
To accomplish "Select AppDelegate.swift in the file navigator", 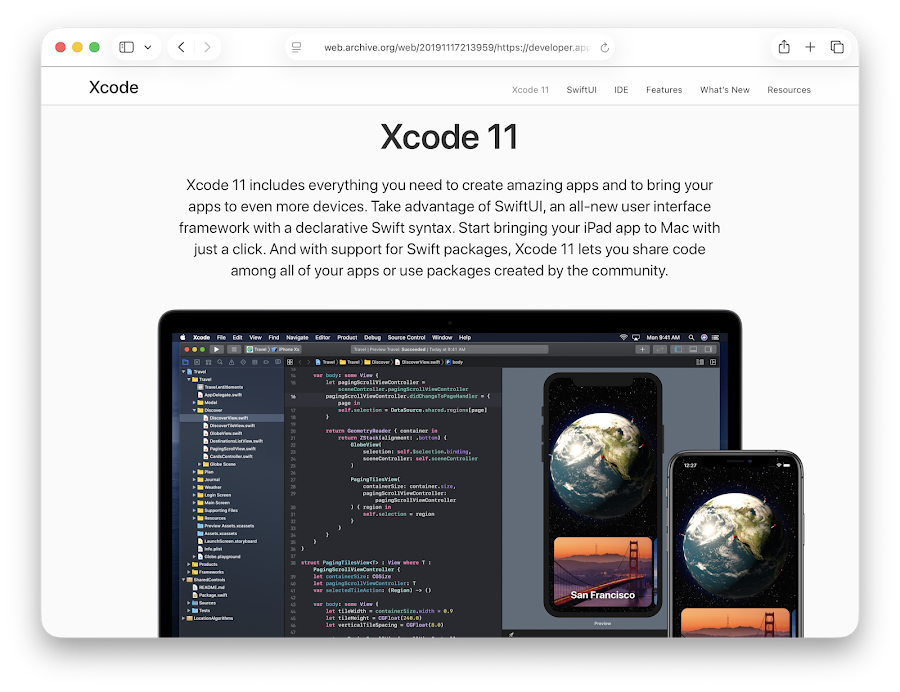I will pyautogui.click(x=220, y=395).
